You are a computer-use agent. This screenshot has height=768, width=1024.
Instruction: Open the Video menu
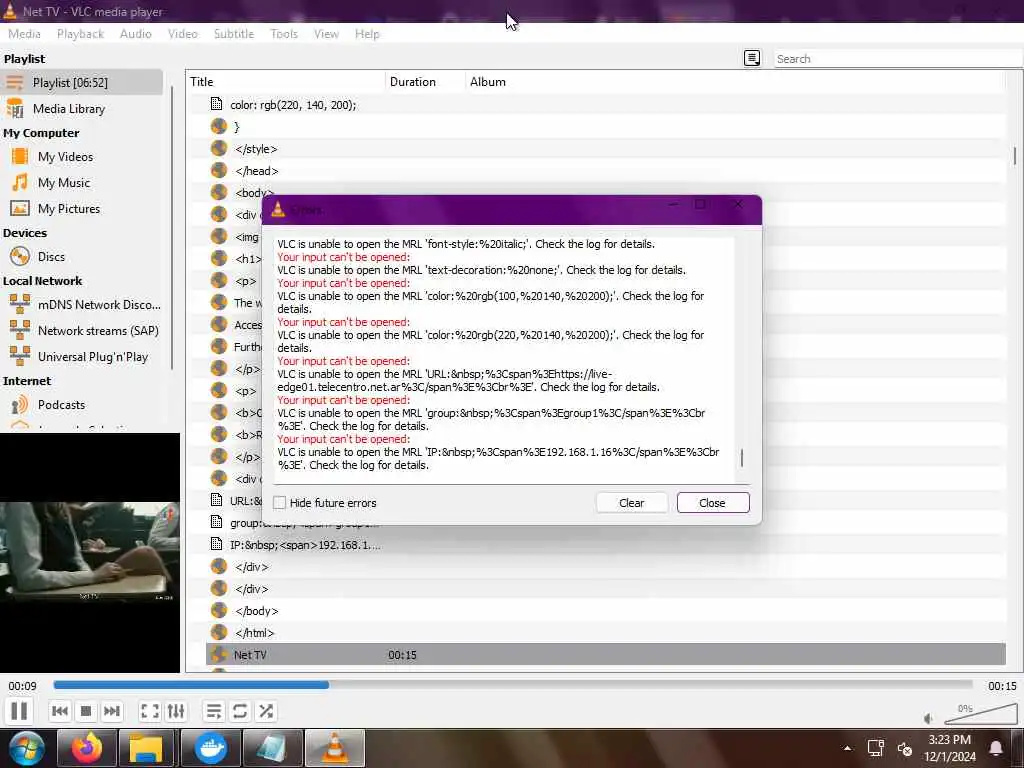183,34
